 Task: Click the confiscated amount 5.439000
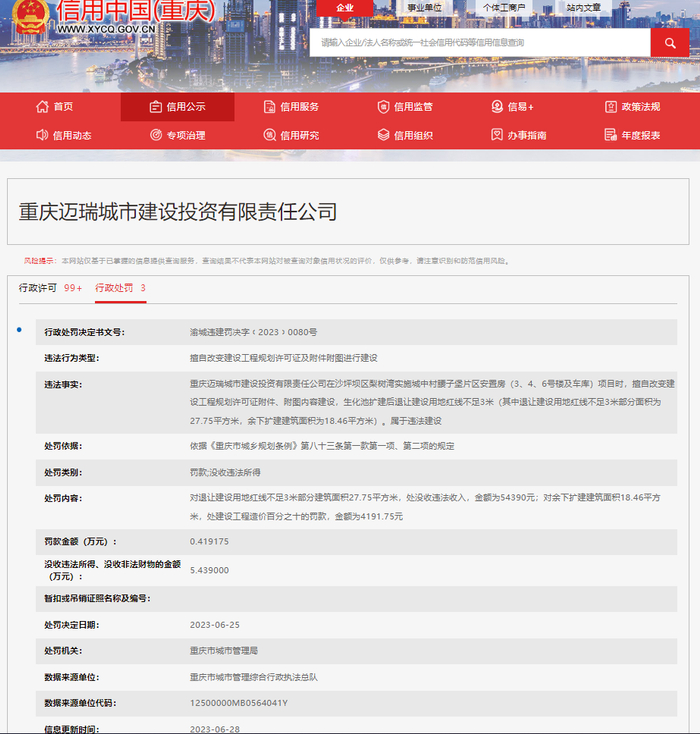point(209,570)
